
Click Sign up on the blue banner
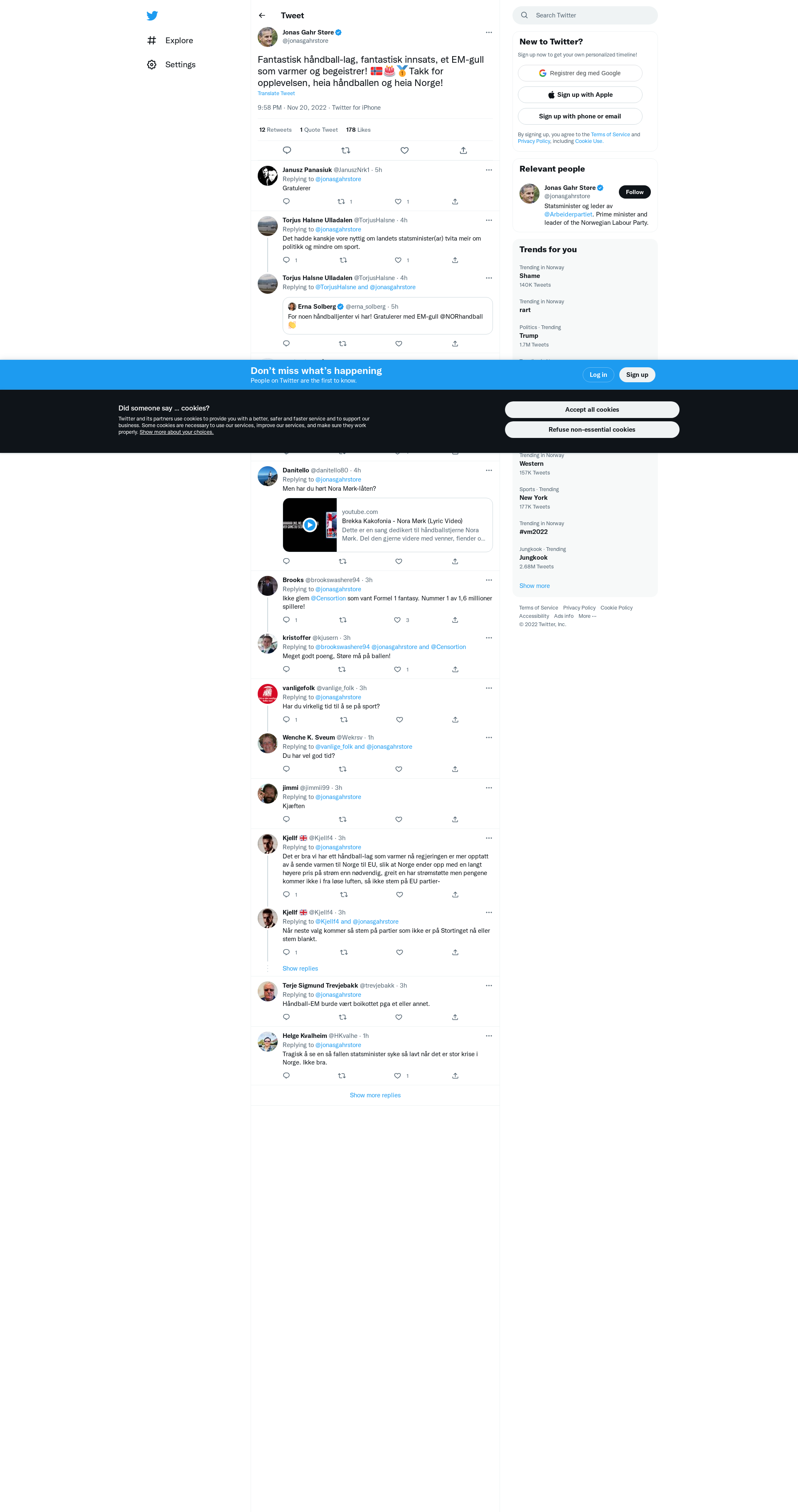coord(637,374)
